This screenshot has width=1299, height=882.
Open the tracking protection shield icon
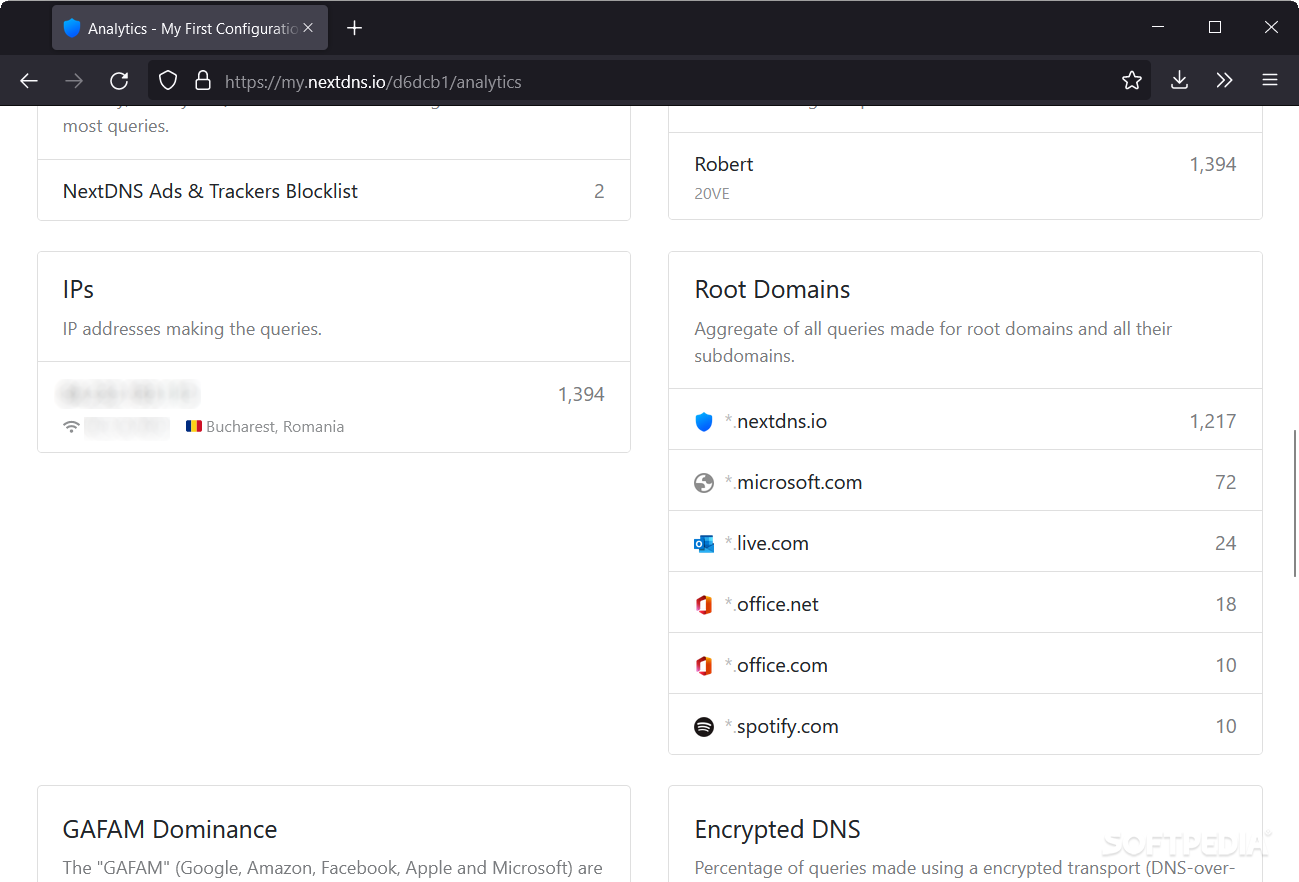168,81
